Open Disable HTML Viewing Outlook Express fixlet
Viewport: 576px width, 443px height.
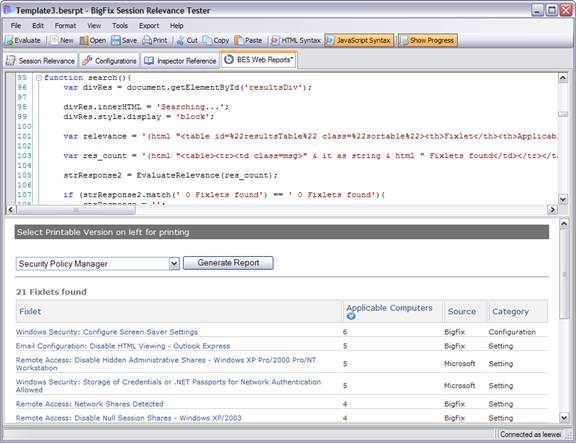pyautogui.click(x=123, y=346)
